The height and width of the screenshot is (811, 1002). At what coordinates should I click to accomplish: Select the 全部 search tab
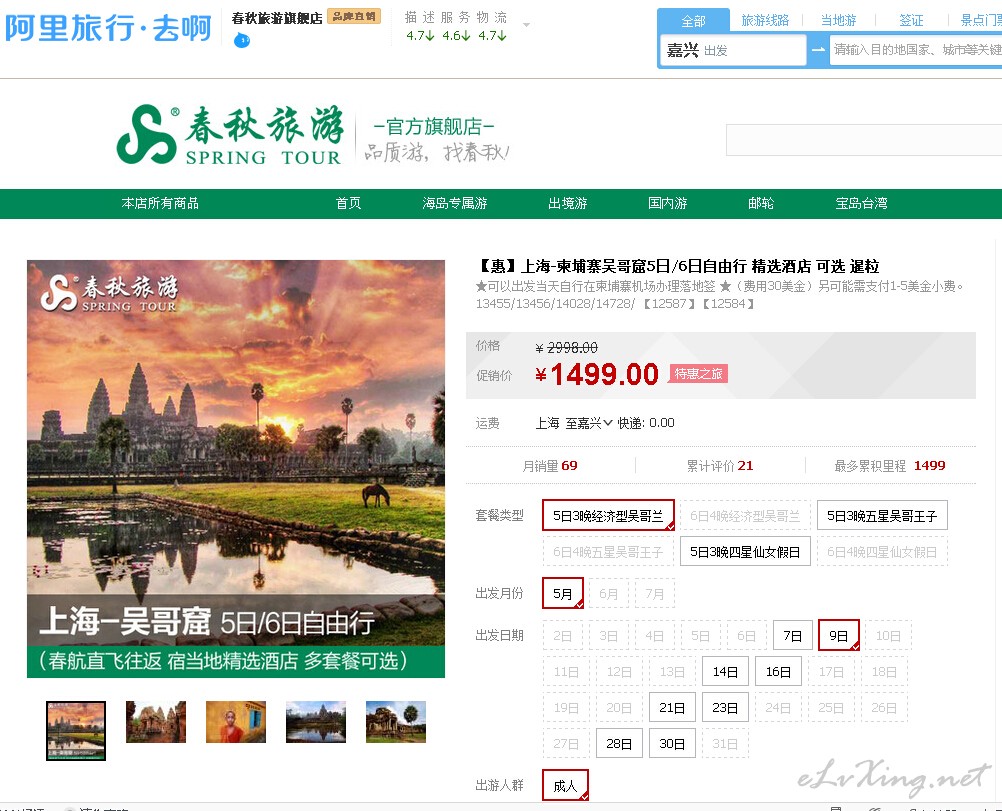coord(693,21)
